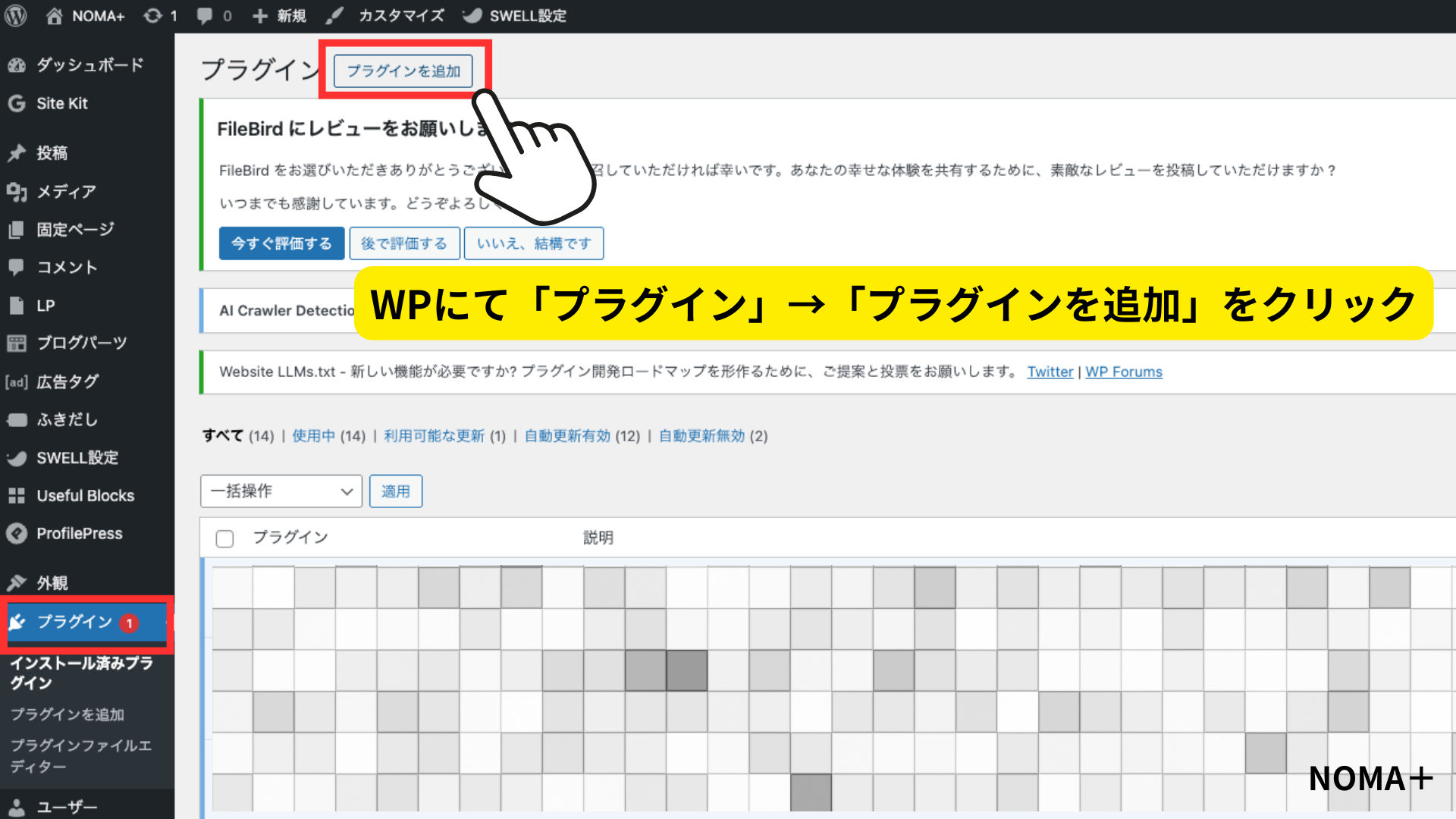Click the updates refresh icon showing 1
The image size is (1456, 819).
[153, 16]
